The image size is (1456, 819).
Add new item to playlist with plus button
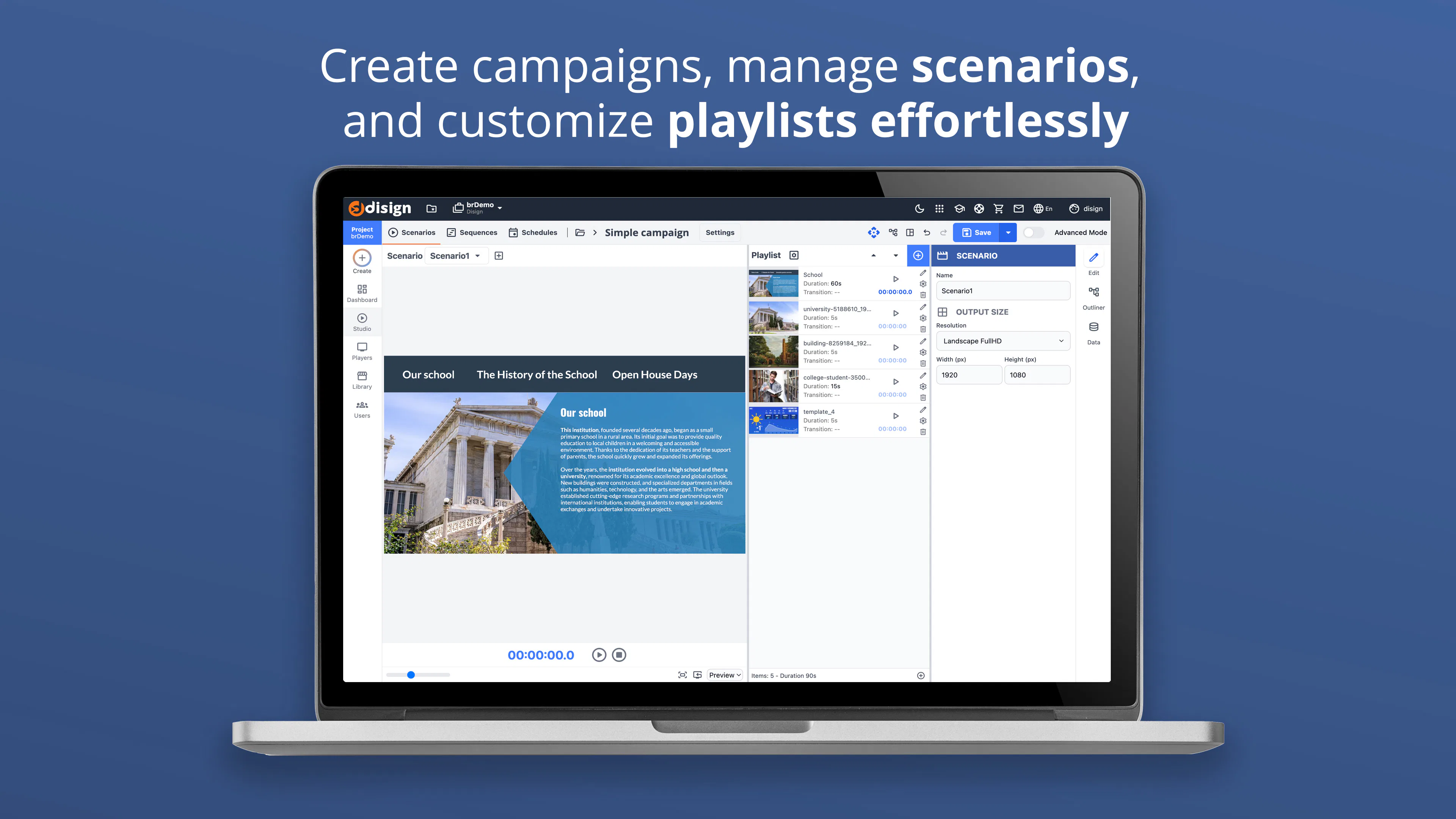918,256
